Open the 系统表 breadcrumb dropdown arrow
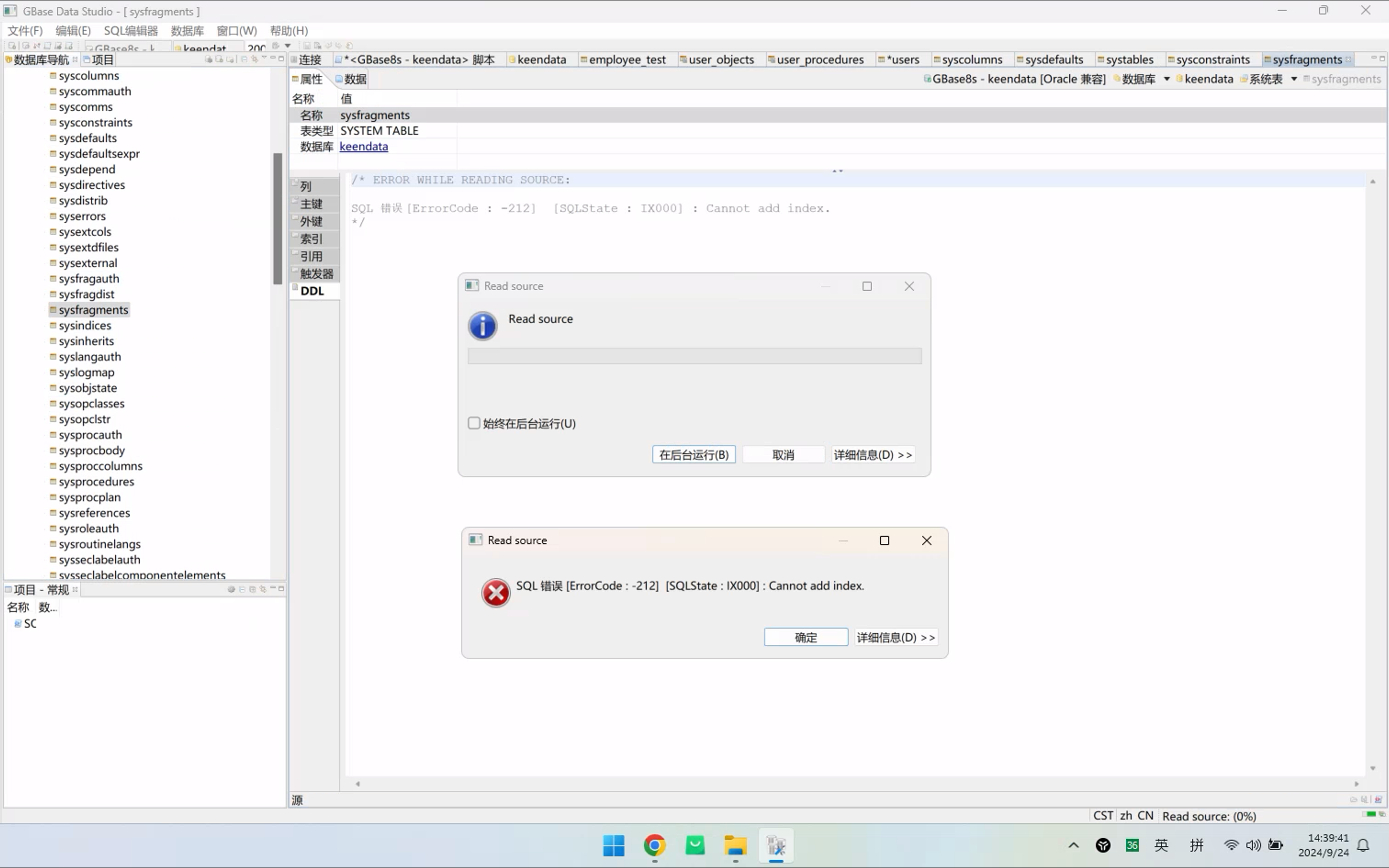1389x868 pixels. pos(1294,79)
